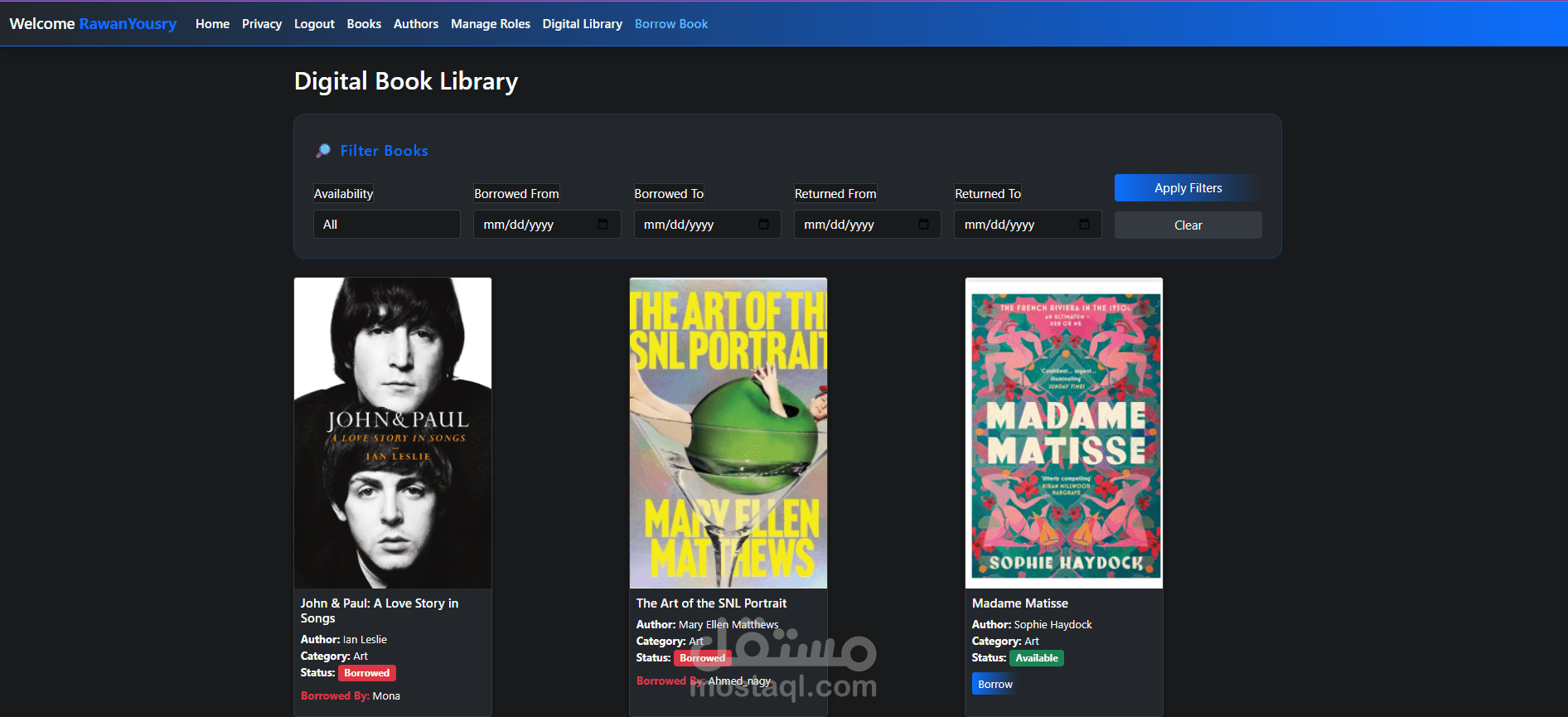
Task: Click the RawanYousry username link
Action: tap(128, 24)
